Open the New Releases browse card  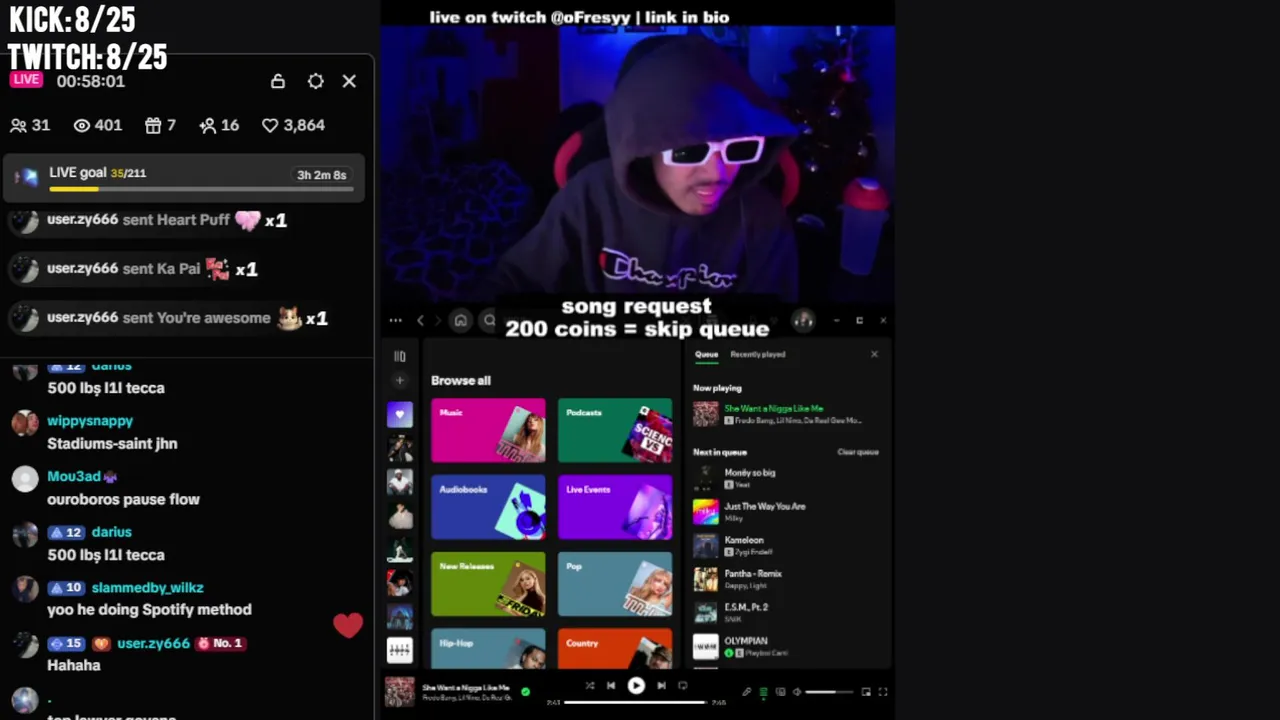pyautogui.click(x=488, y=584)
